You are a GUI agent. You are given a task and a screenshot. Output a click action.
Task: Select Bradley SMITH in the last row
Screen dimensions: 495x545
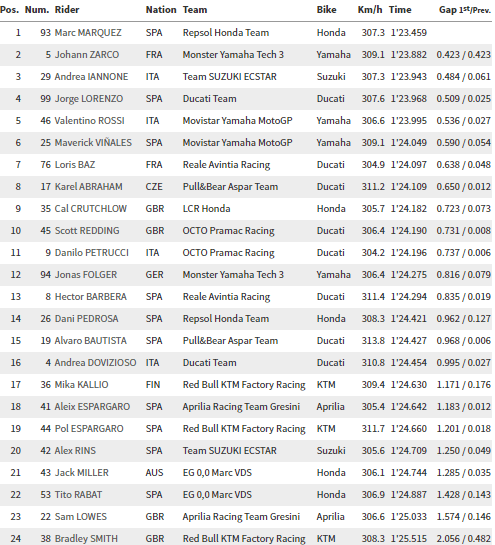pos(86,538)
